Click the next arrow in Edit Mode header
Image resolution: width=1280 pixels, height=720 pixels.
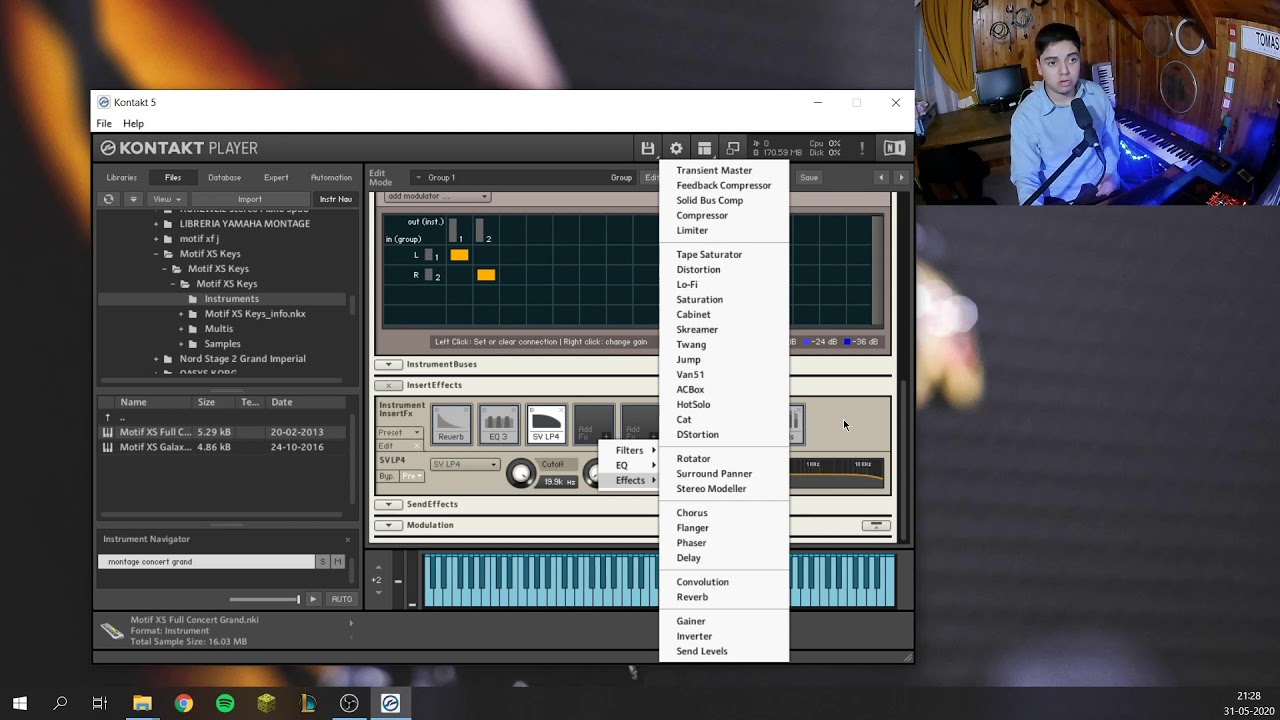point(901,178)
